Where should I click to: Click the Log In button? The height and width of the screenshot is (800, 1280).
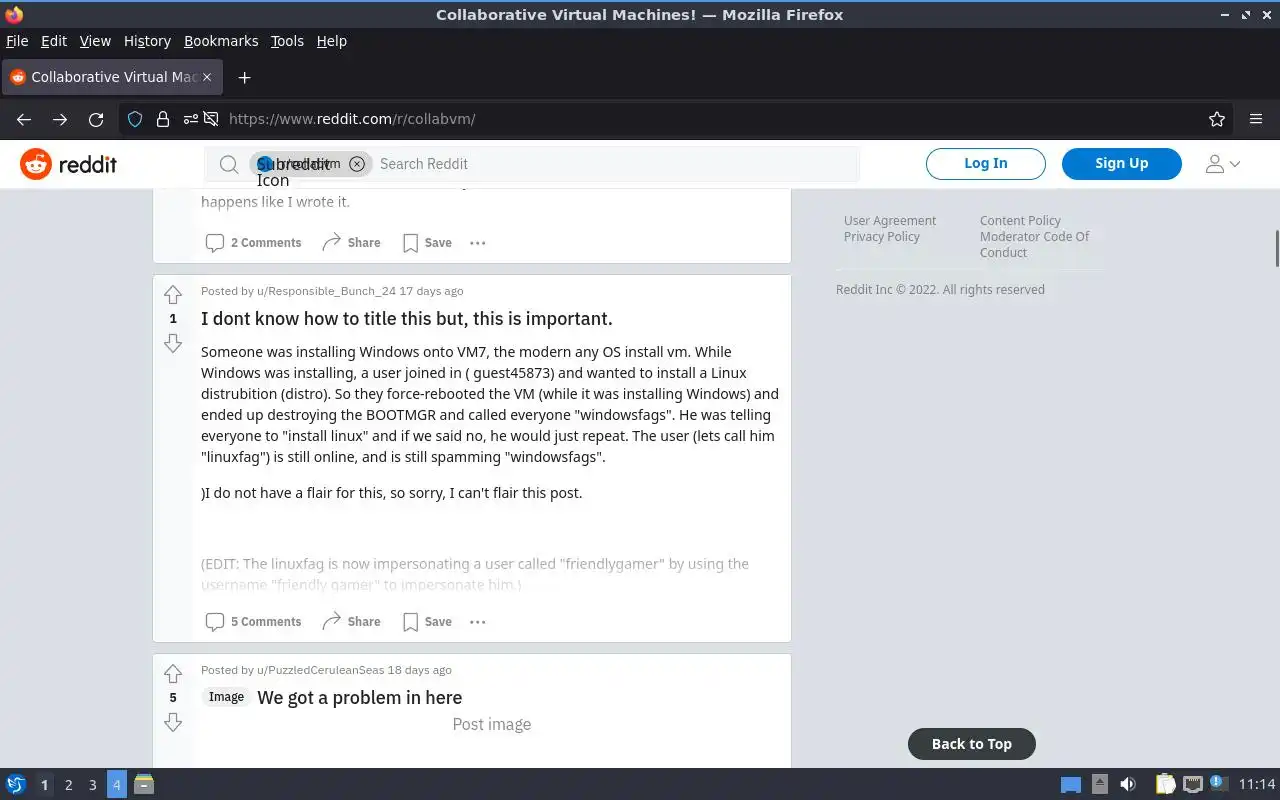pyautogui.click(x=986, y=163)
